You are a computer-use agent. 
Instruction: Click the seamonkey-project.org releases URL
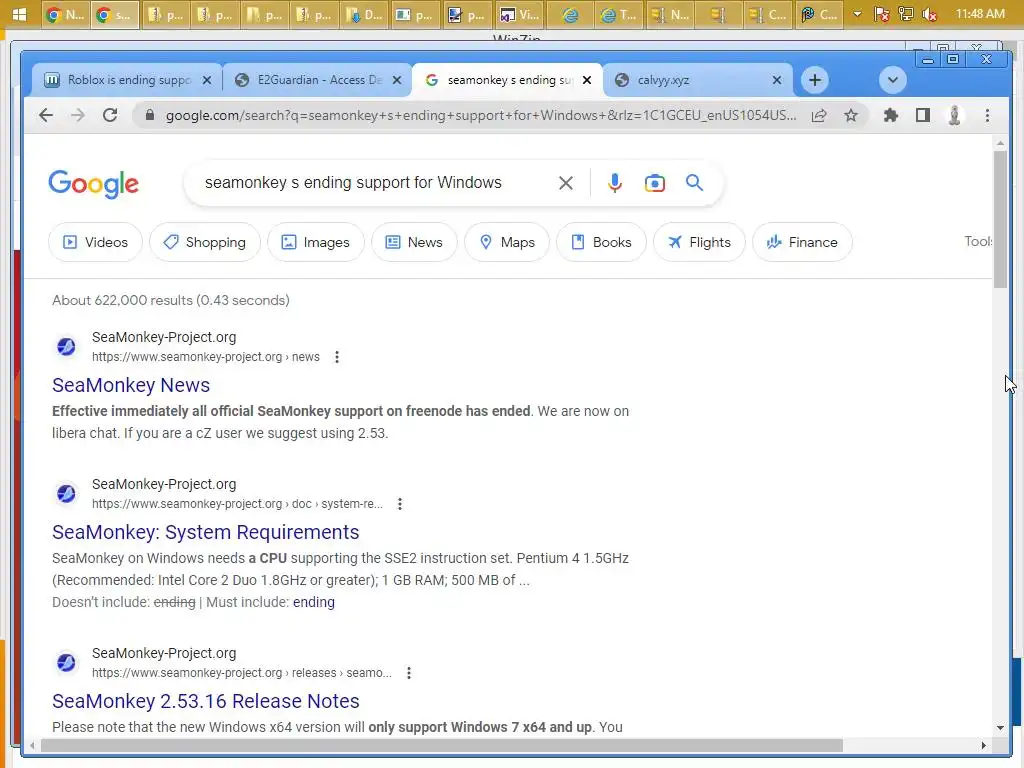242,673
